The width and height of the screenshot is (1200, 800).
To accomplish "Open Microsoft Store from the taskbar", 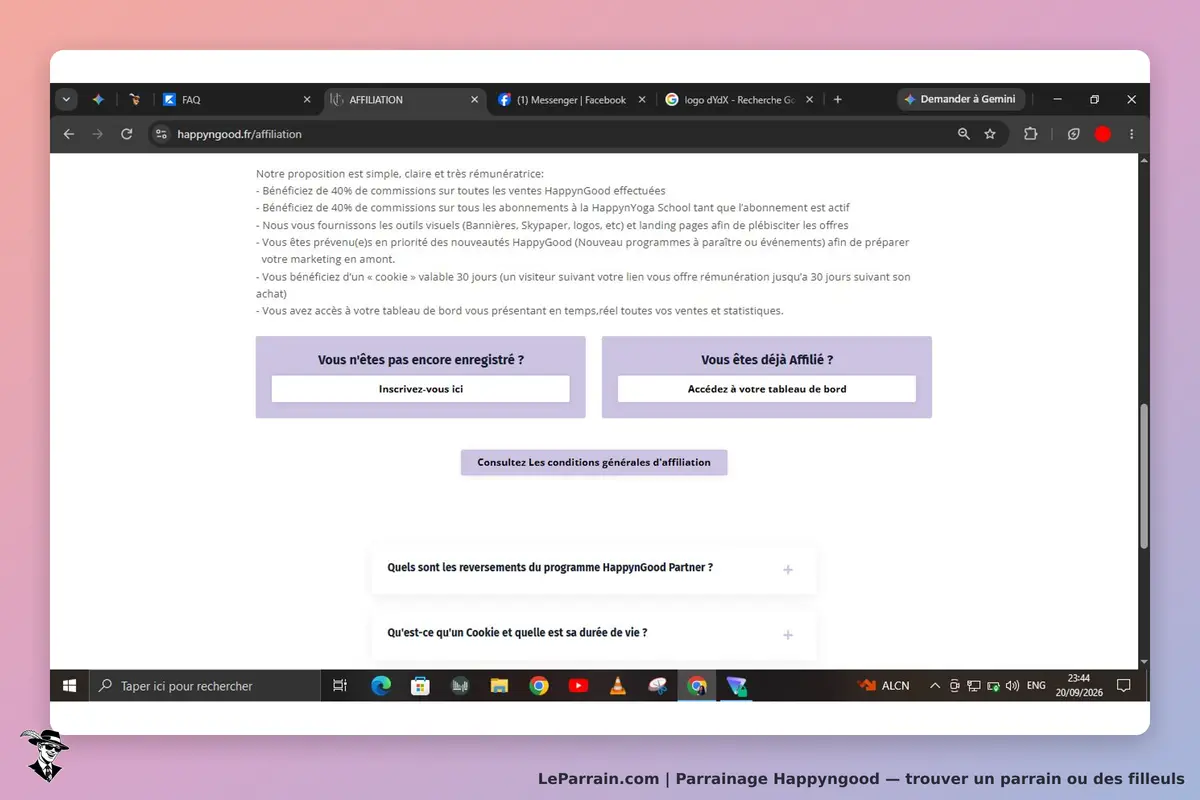I will pos(421,686).
